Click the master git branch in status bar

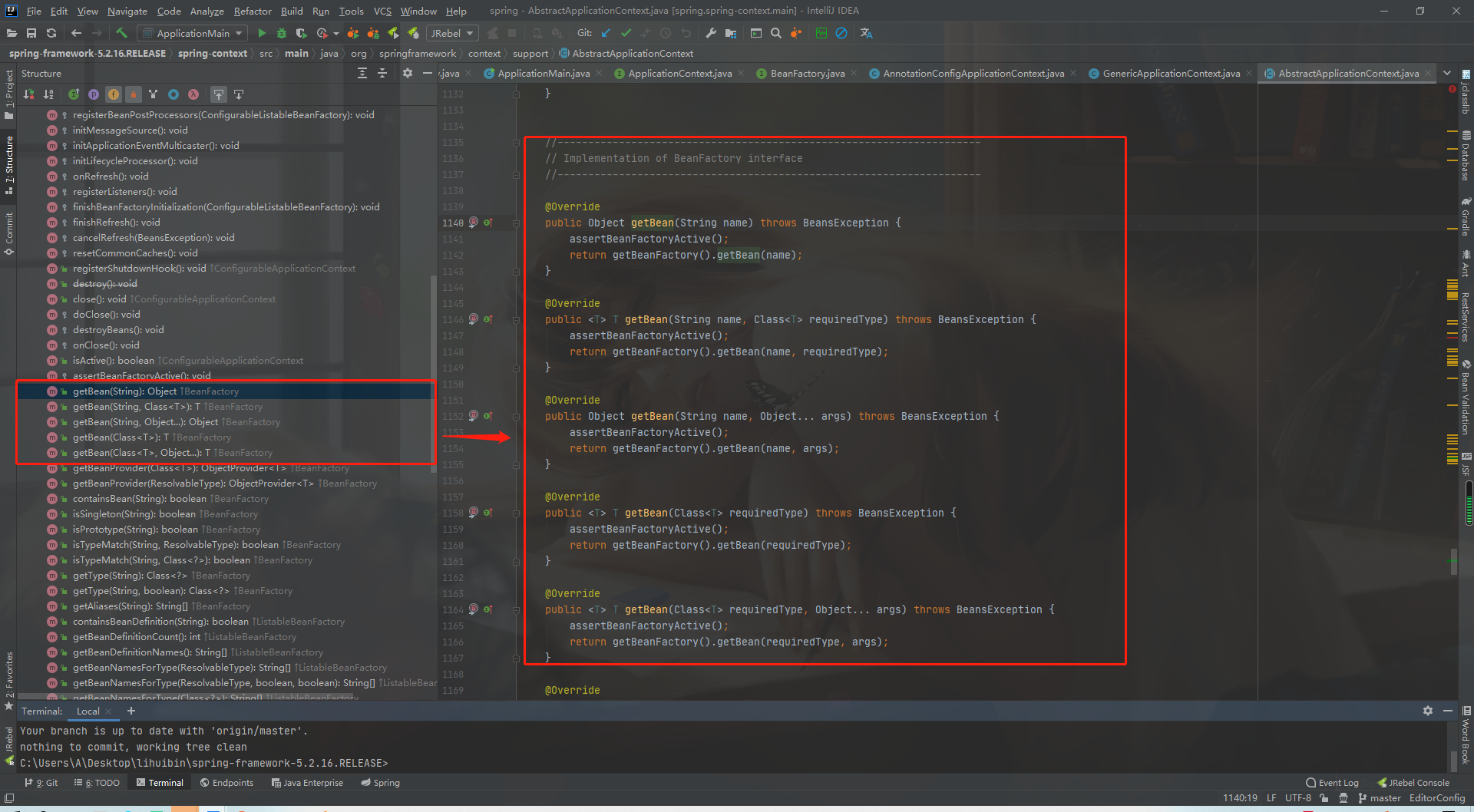coord(1385,798)
